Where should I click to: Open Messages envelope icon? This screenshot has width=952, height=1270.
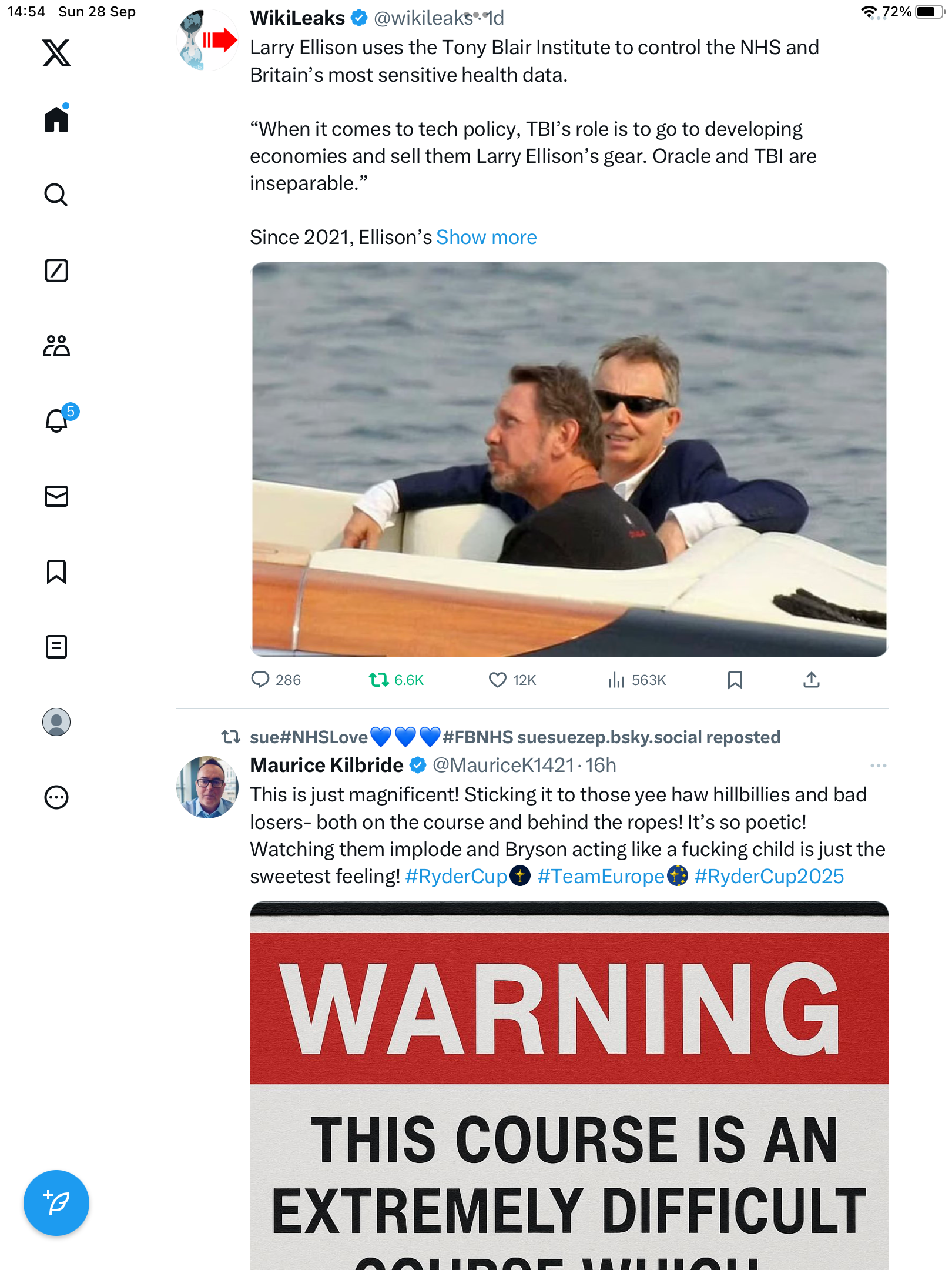coord(56,496)
